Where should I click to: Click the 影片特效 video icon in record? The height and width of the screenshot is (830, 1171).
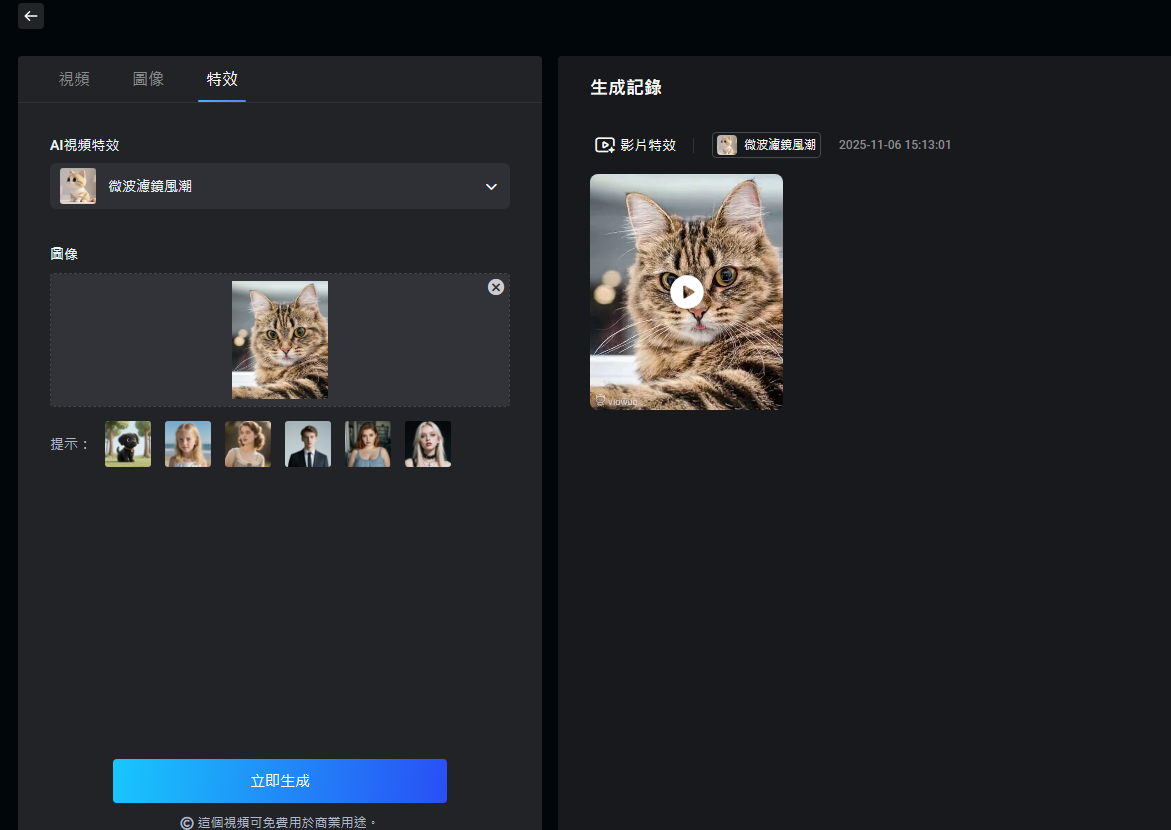(x=605, y=145)
